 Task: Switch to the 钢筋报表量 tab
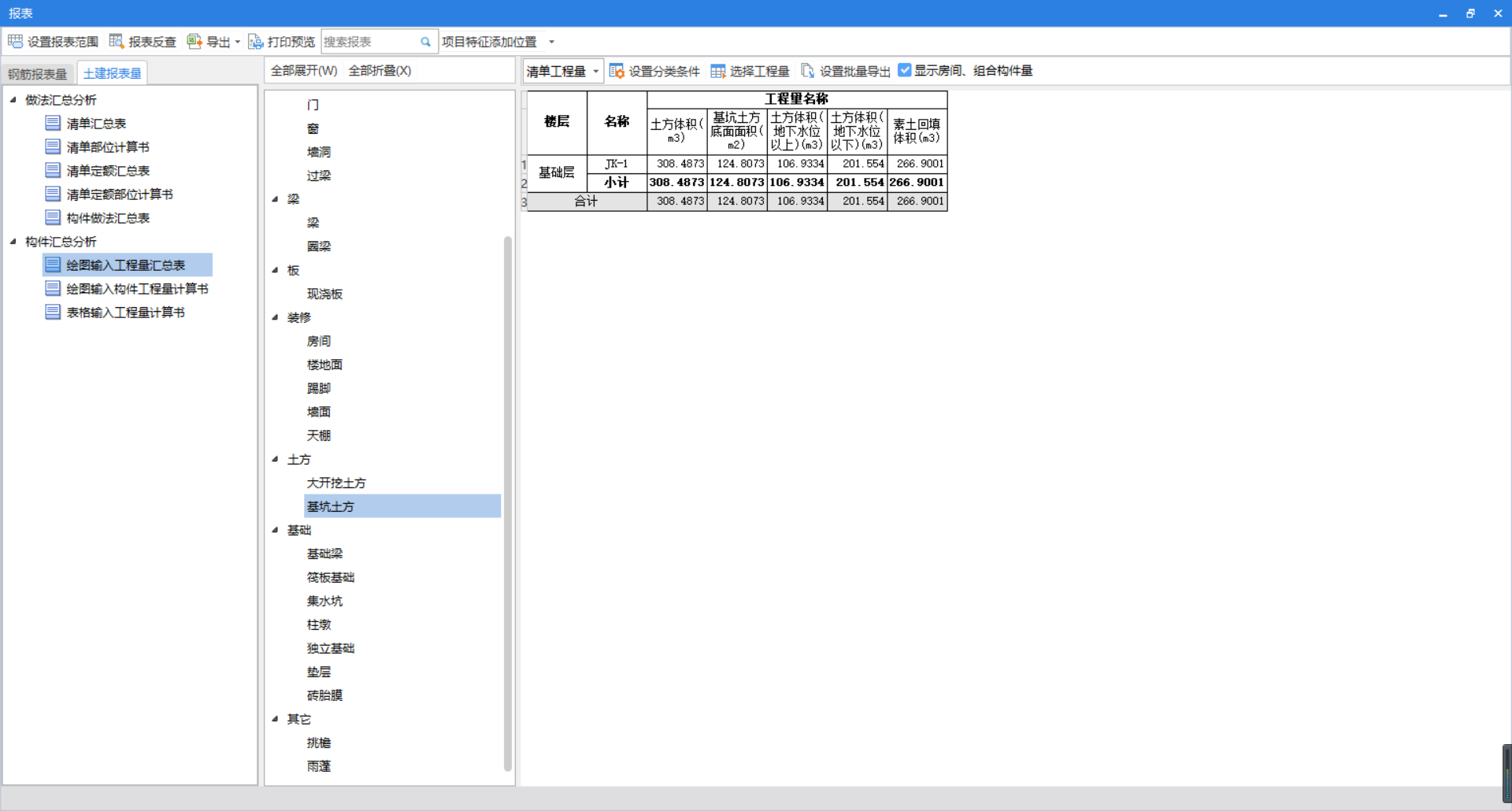[x=38, y=74]
